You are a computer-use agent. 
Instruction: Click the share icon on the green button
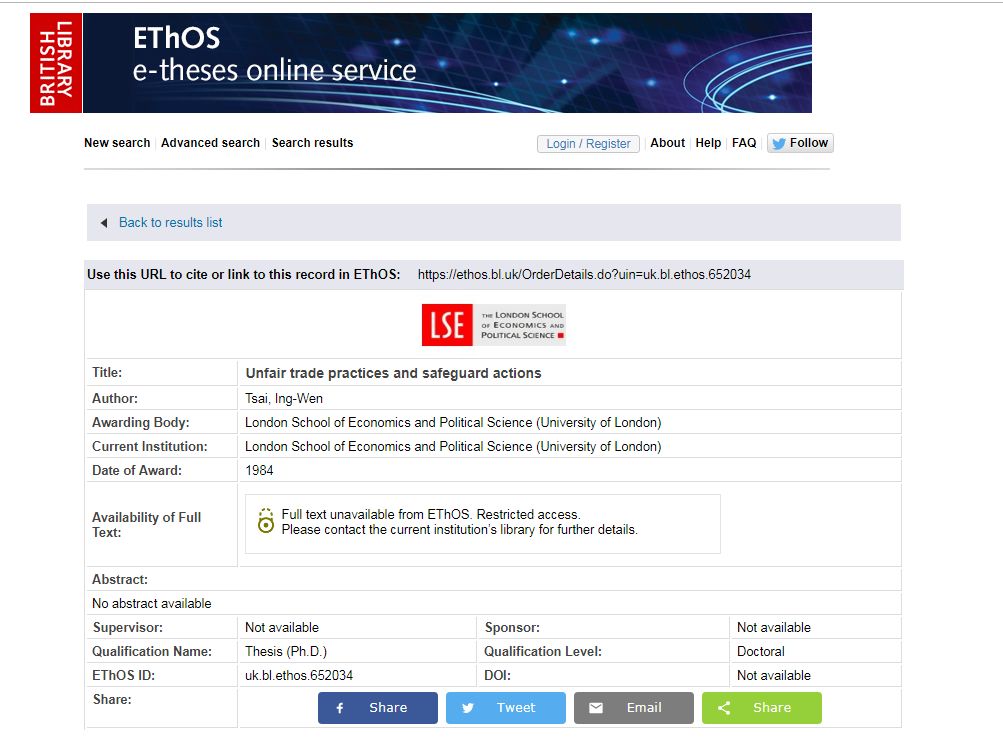click(x=724, y=708)
